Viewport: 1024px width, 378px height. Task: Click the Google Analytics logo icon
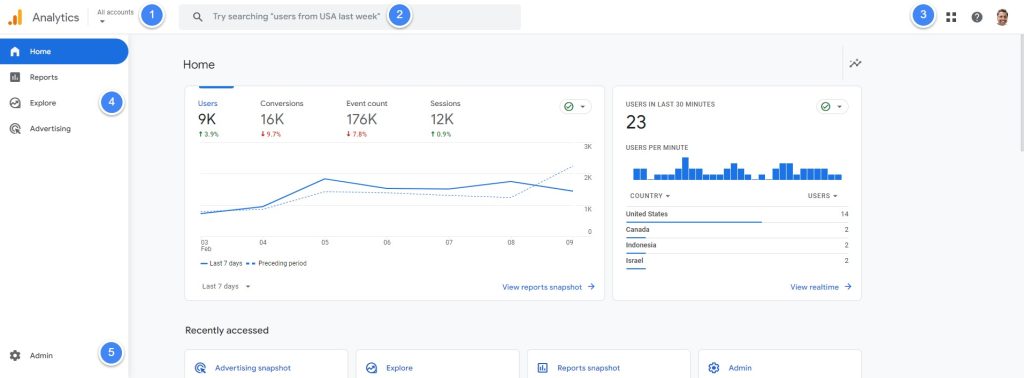click(15, 18)
